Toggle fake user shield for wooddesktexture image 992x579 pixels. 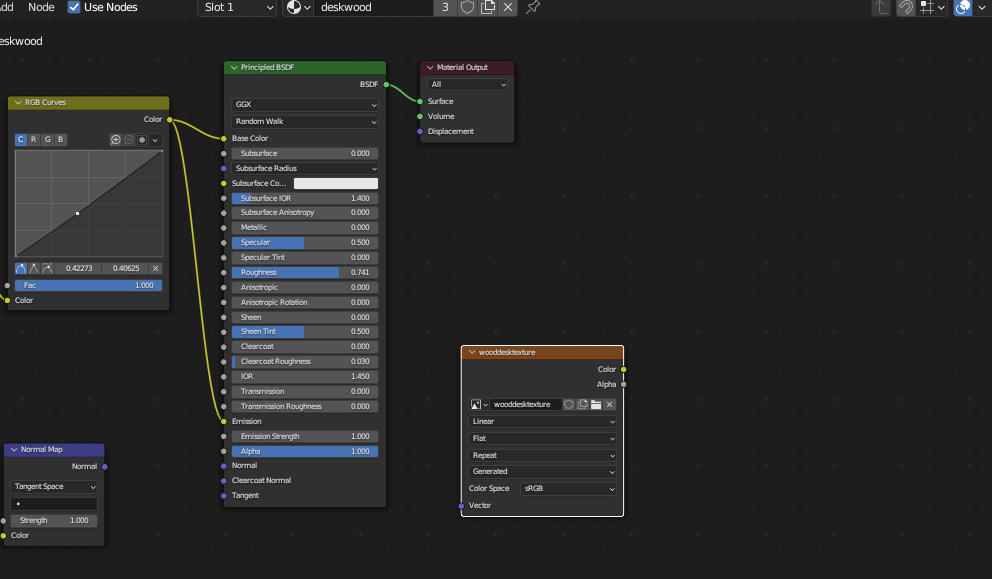click(x=569, y=404)
